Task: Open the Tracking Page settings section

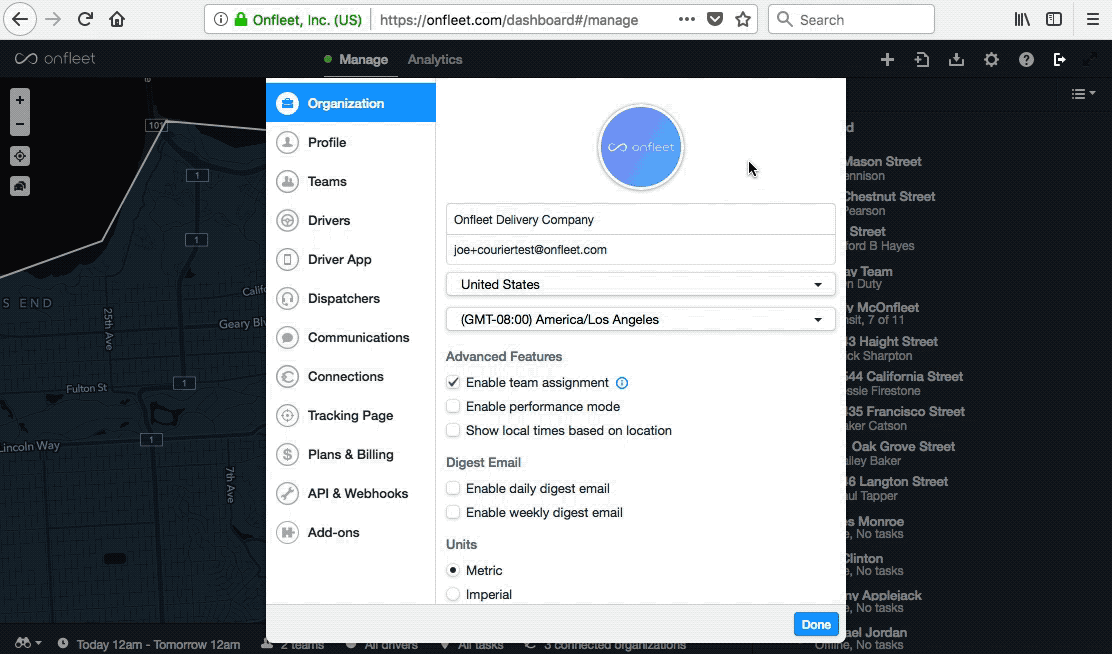Action: click(x=351, y=416)
